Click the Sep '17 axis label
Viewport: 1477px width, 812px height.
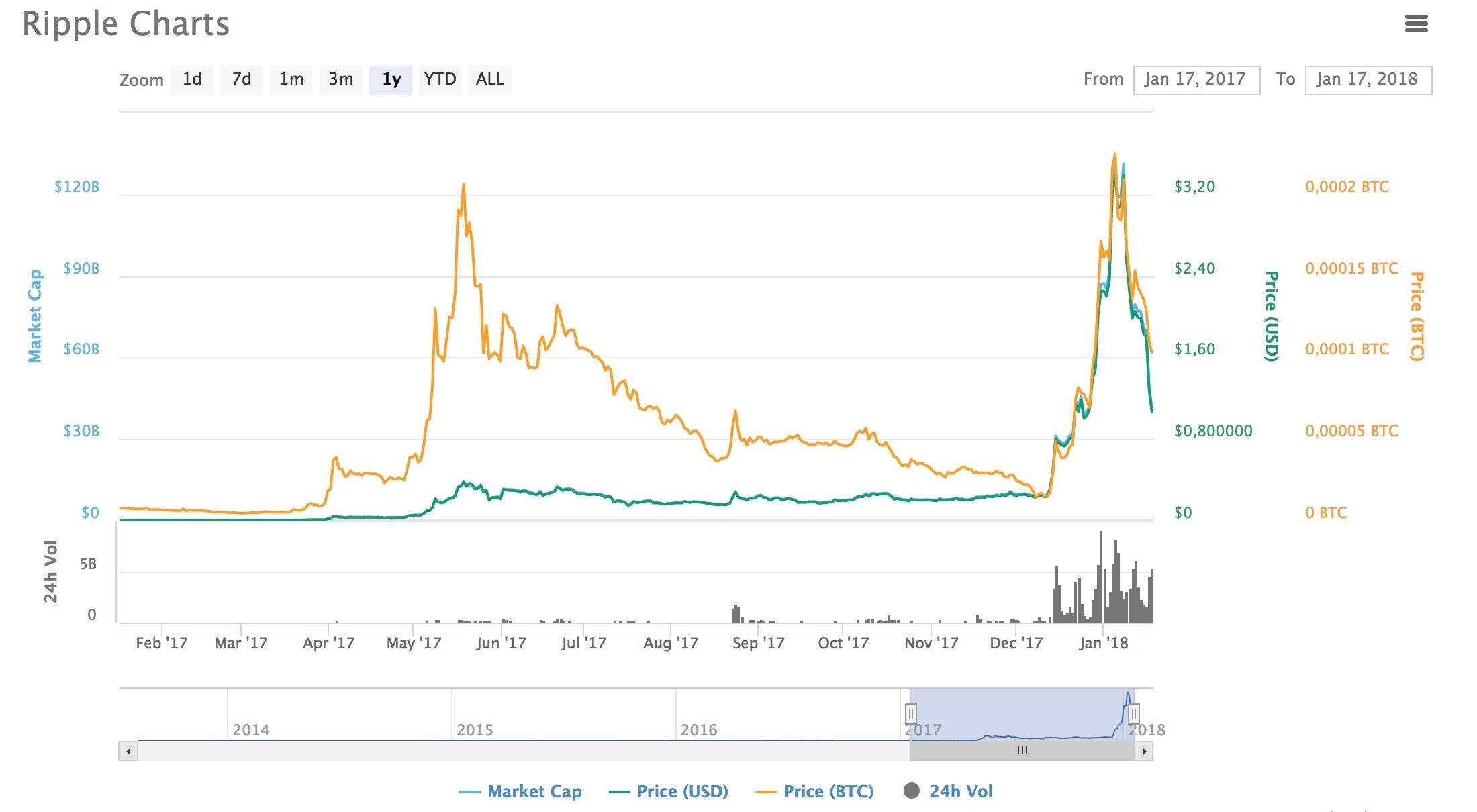[x=758, y=643]
